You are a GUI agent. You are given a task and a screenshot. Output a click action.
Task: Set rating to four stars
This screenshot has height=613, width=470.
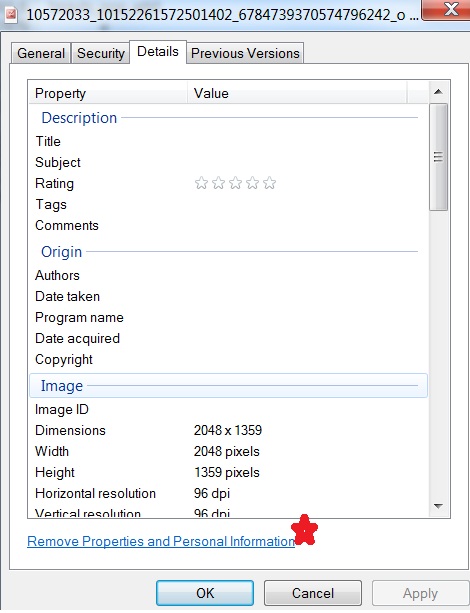pyautogui.click(x=252, y=183)
